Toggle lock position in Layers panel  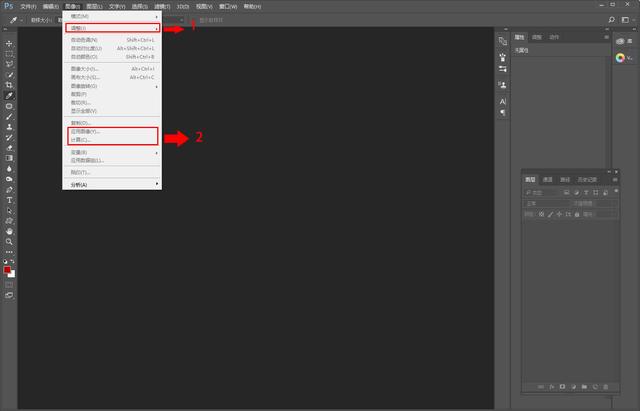click(559, 214)
